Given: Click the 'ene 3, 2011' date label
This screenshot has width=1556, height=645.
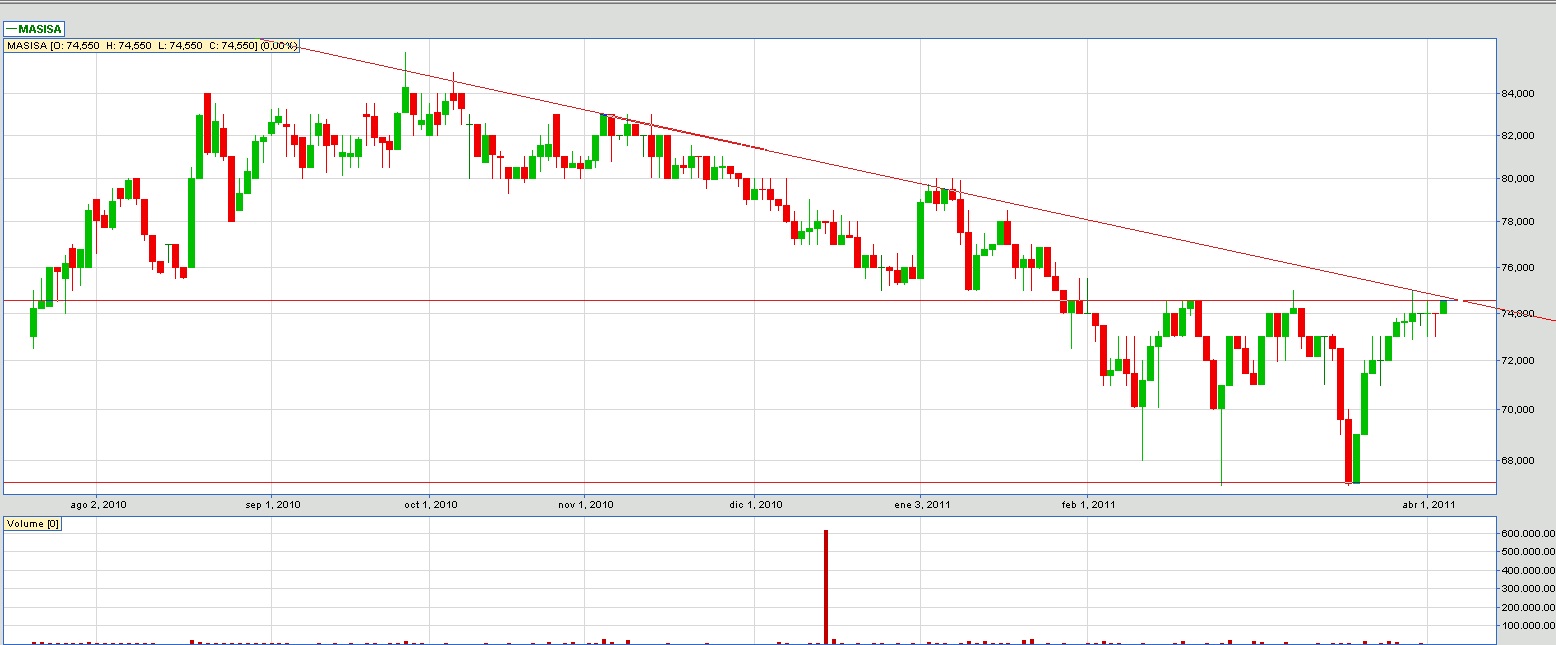Looking at the screenshot, I should [921, 505].
